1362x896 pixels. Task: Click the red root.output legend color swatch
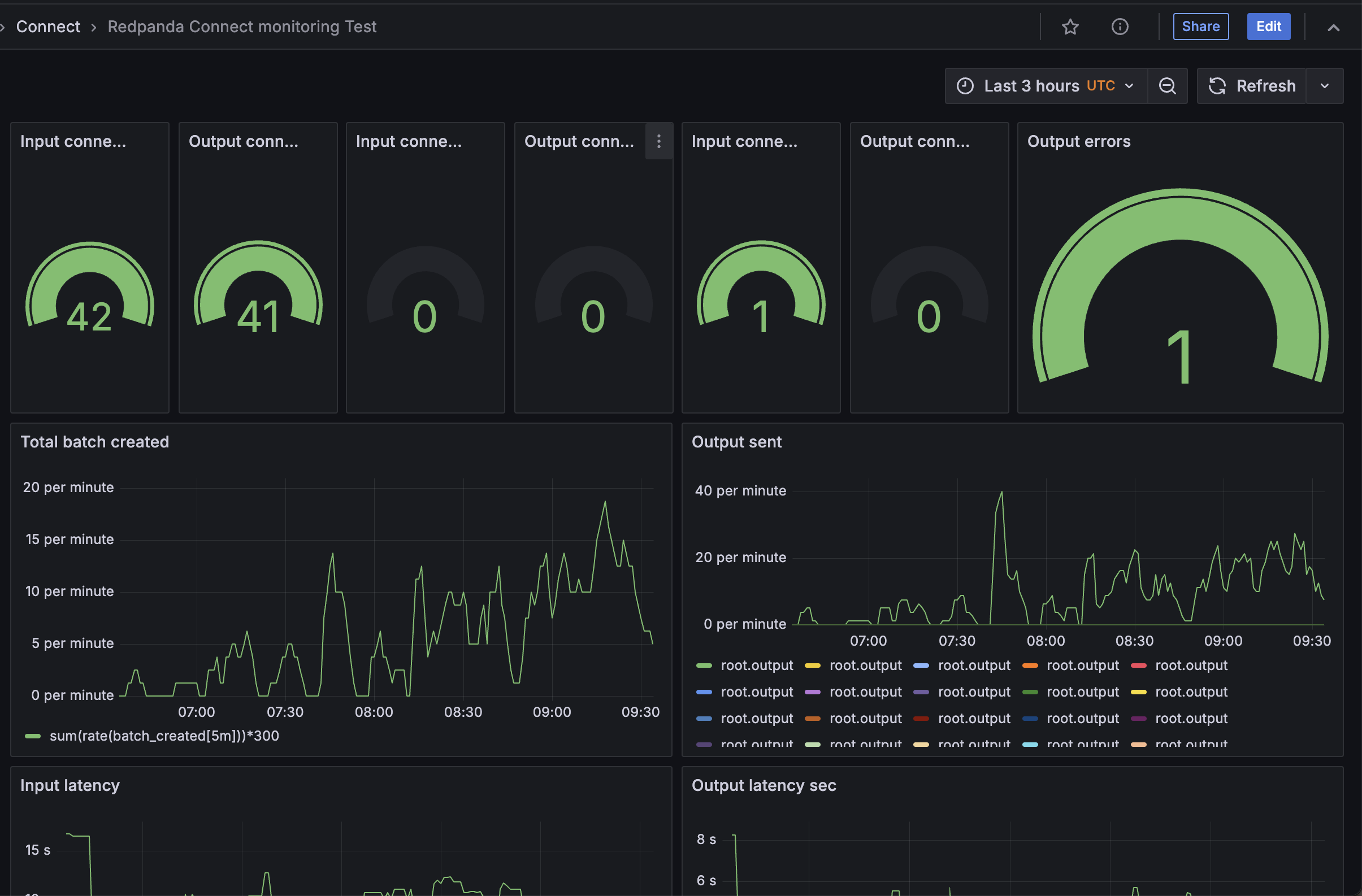[x=1138, y=666]
